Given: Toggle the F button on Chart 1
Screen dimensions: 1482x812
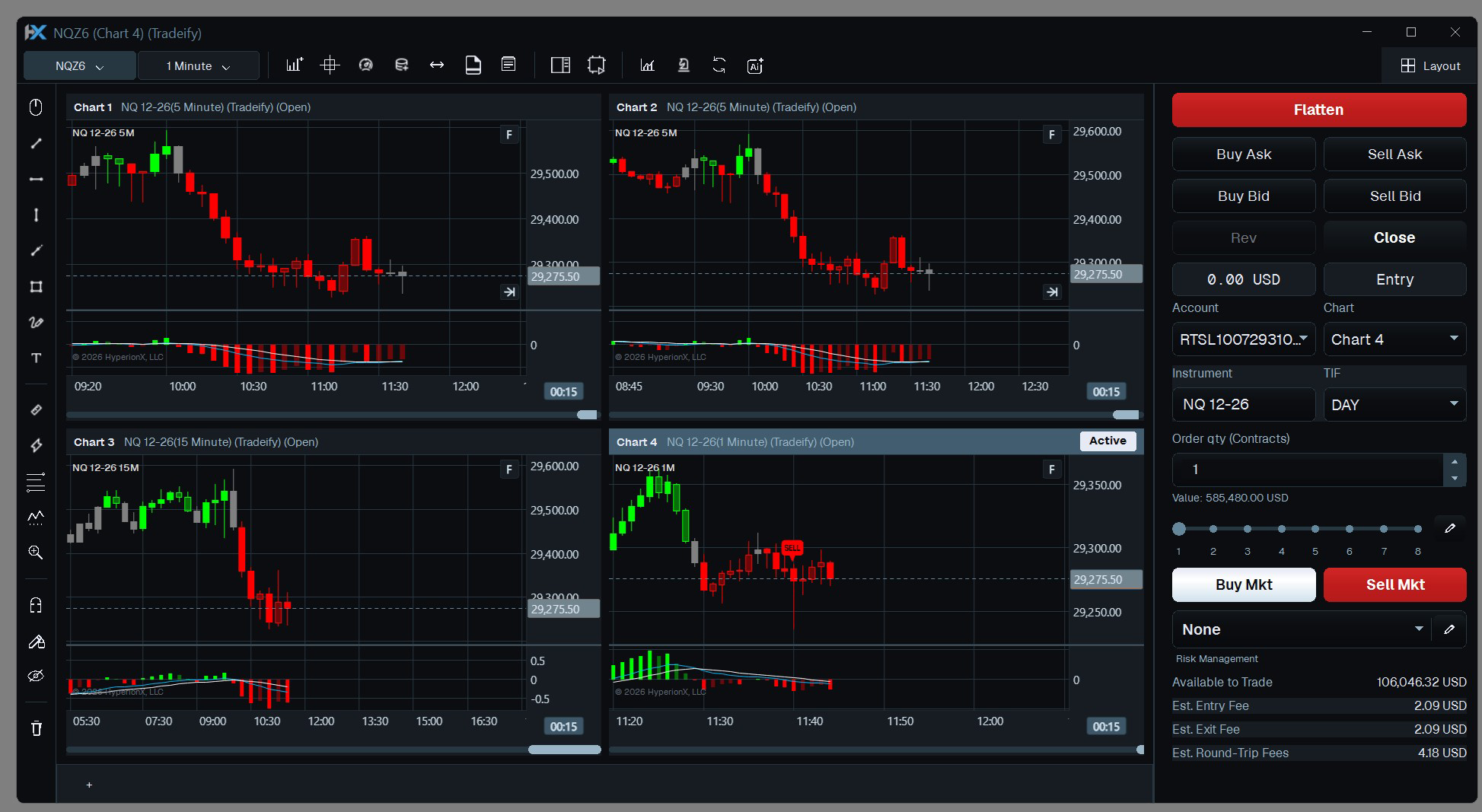Looking at the screenshot, I should 509,135.
